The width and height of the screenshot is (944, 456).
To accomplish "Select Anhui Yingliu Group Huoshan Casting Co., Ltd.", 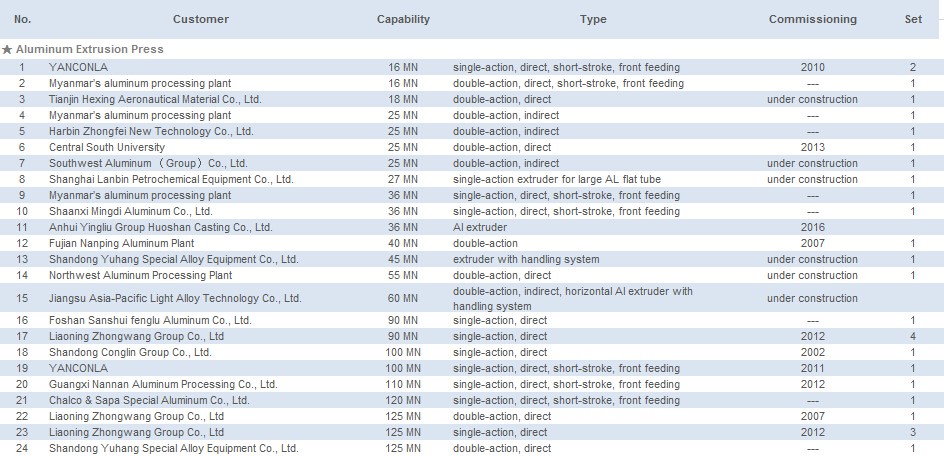I will click(x=161, y=228).
